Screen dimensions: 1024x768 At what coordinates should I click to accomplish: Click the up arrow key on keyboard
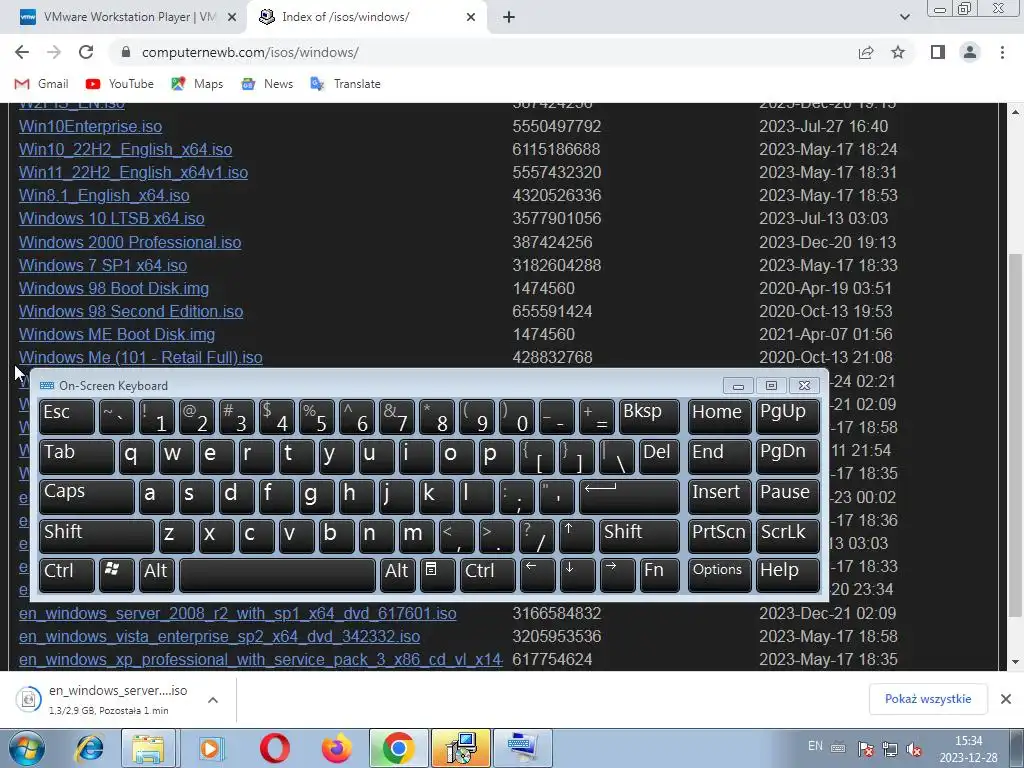pos(577,536)
